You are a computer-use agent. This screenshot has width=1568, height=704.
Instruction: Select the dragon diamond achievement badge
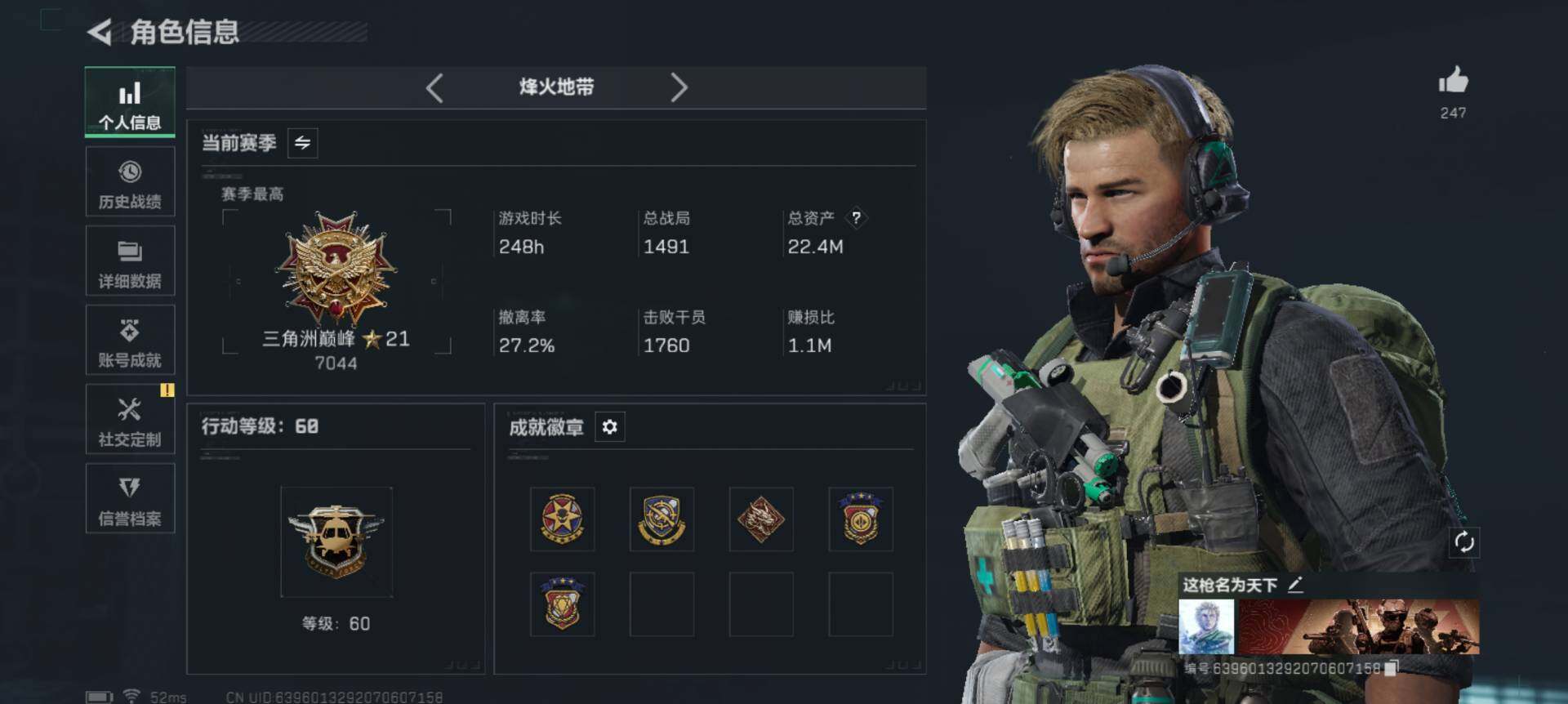click(x=761, y=519)
